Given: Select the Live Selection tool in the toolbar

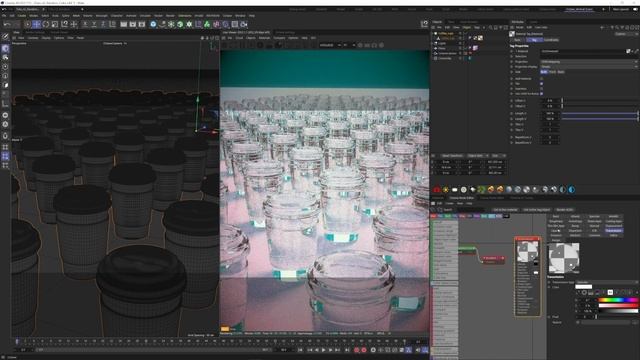Looking at the screenshot, I should point(27,24).
